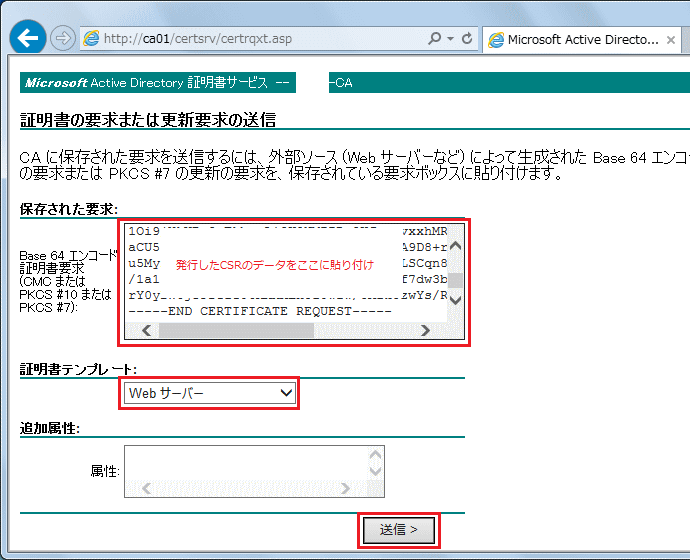The height and width of the screenshot is (560, 690).
Task: Click the 保存された要求 section label
Action: 69,209
